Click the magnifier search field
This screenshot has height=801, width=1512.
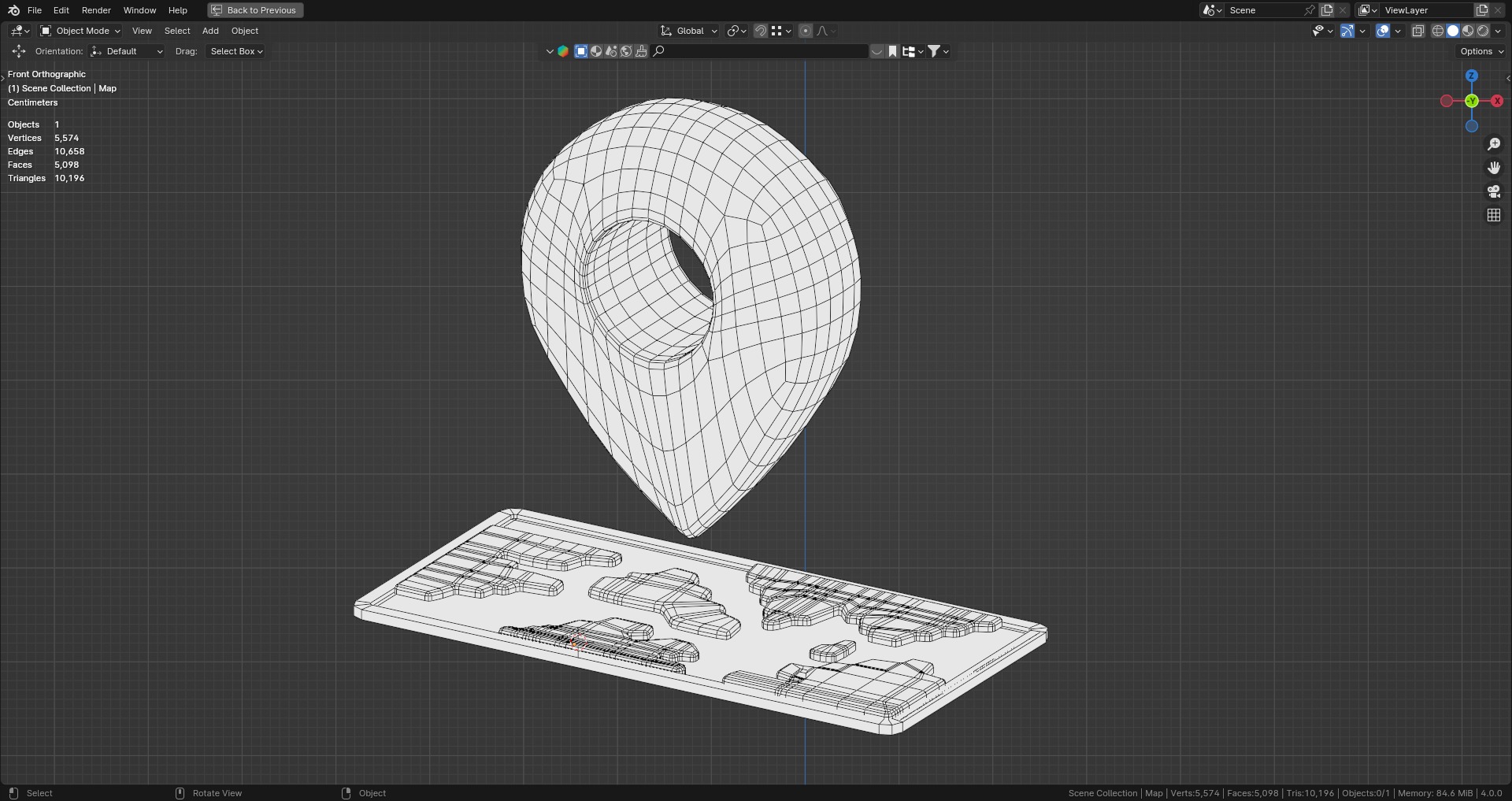[x=759, y=51]
